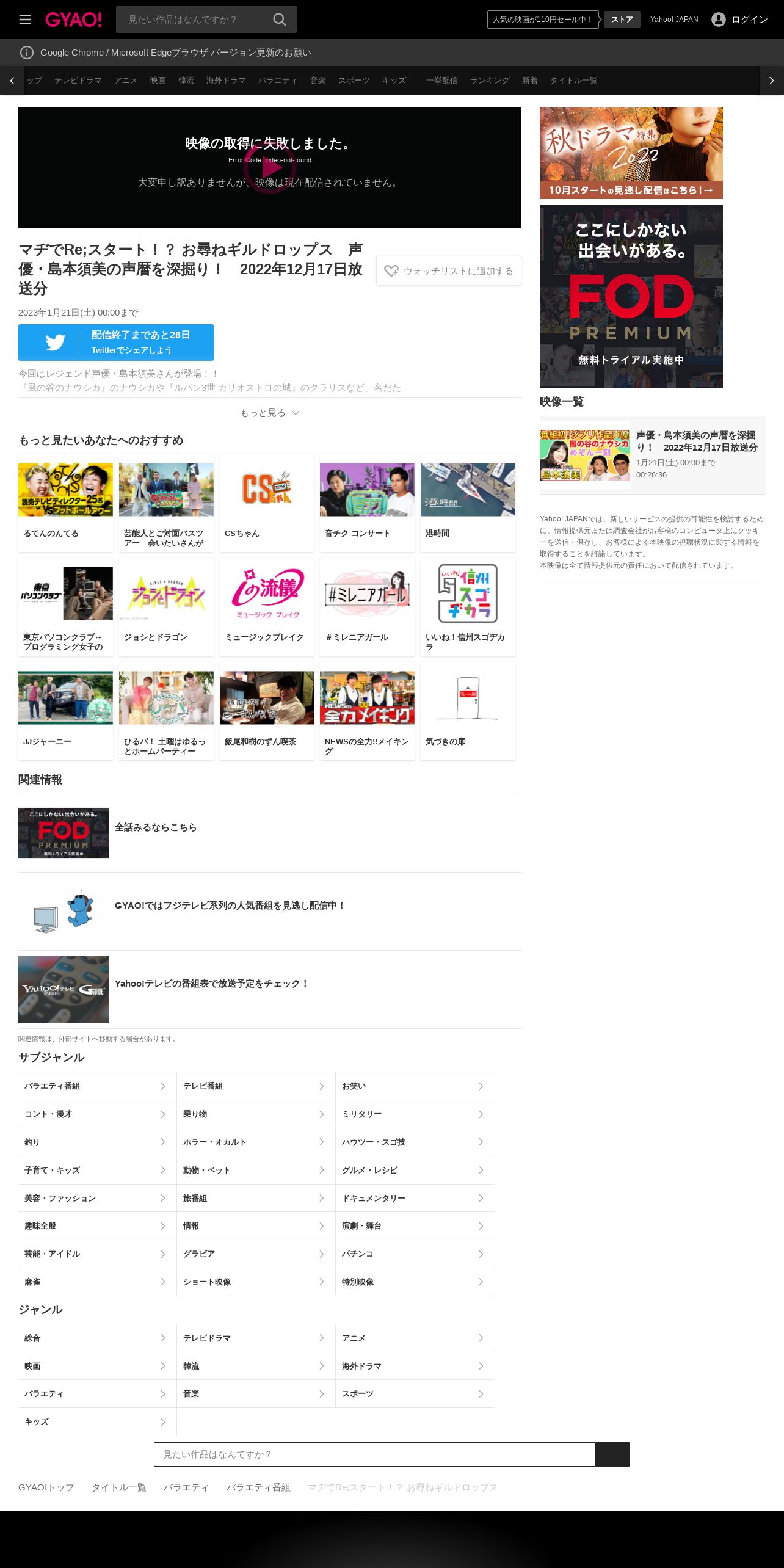Viewport: 784px width, 1568px height.
Task: Open テレビドラマ tab in navigation
Action: point(78,81)
